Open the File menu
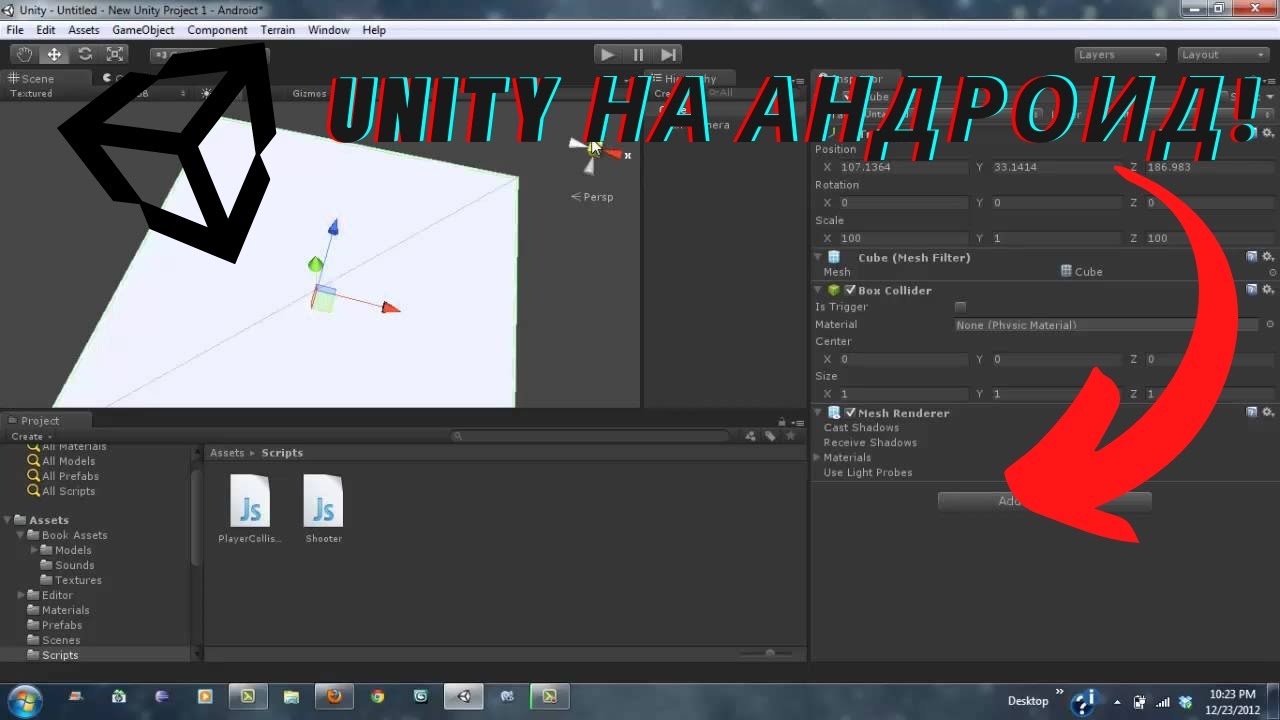This screenshot has width=1280, height=720. coord(15,30)
